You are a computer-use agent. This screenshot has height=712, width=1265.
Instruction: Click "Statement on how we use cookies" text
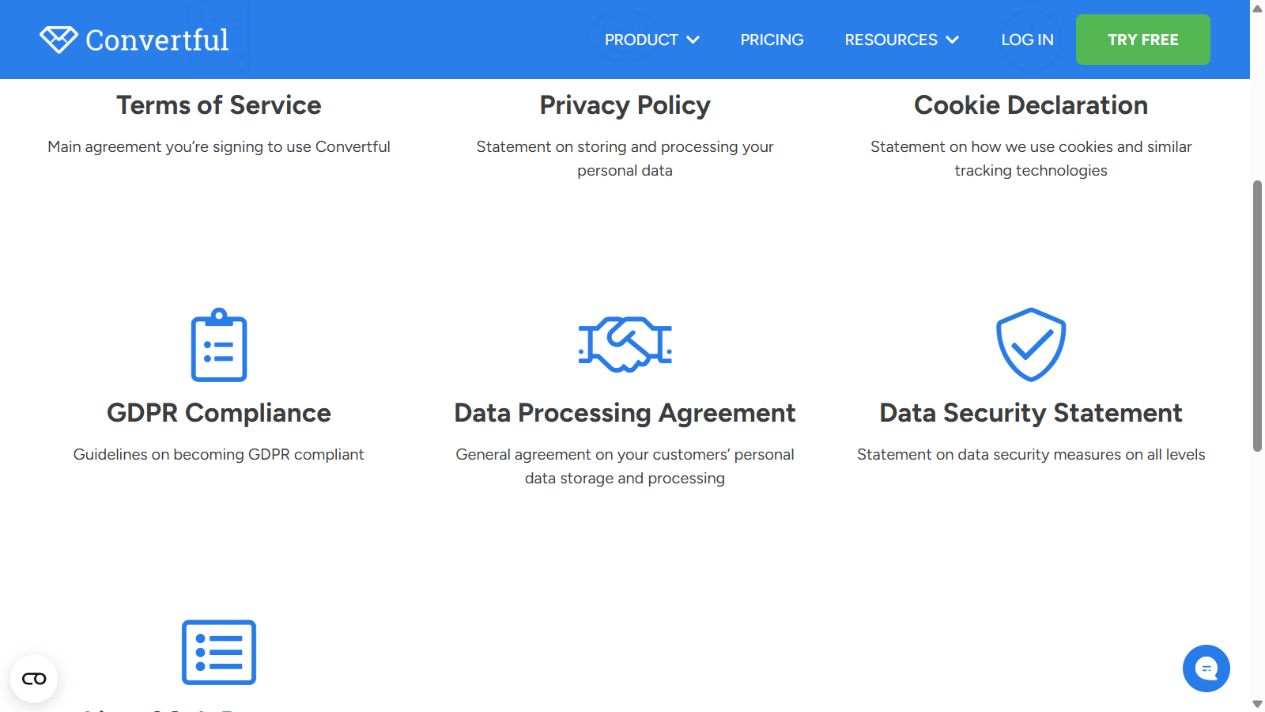(x=1031, y=159)
